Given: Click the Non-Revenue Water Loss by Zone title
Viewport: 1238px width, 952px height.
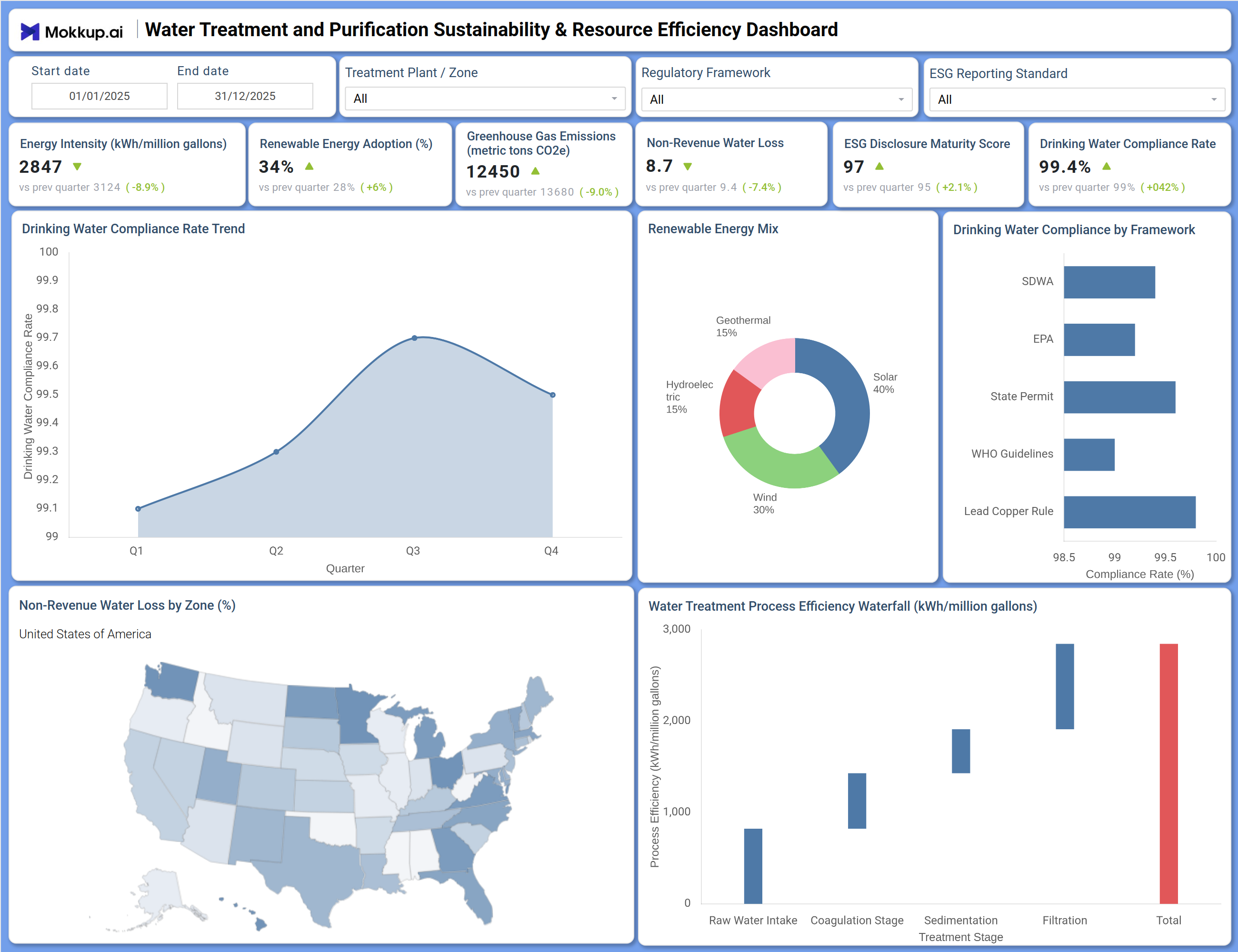Looking at the screenshot, I should pos(127,605).
